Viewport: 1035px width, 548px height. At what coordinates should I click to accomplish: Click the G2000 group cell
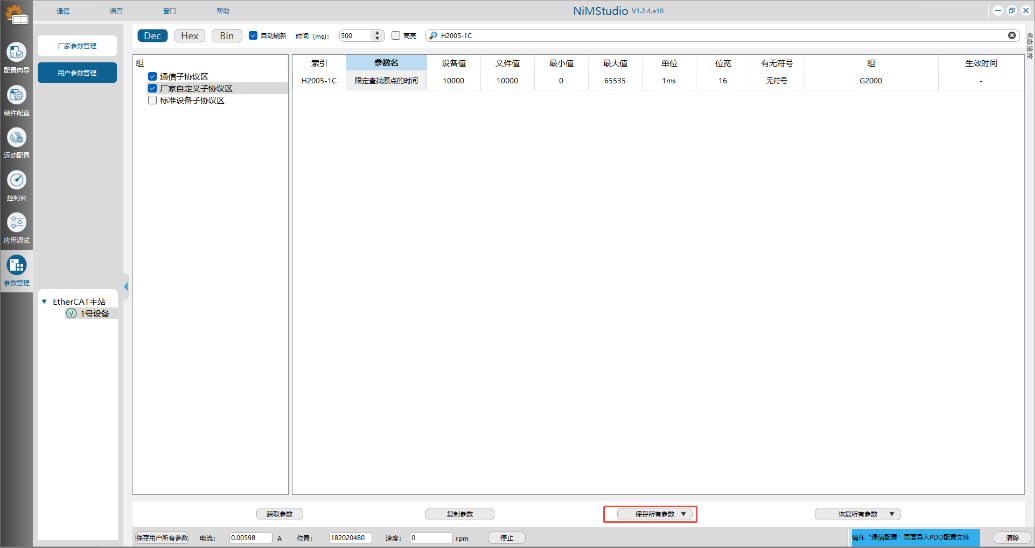point(871,81)
